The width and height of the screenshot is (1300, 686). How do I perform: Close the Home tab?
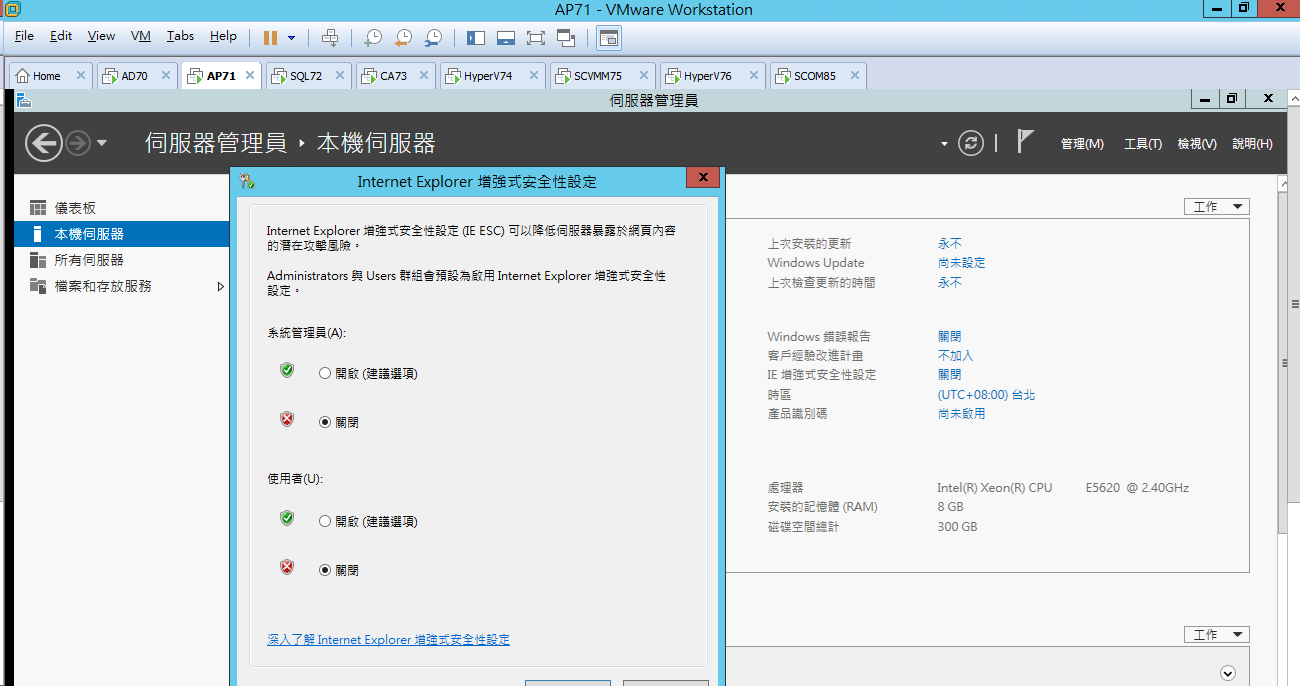click(80, 75)
